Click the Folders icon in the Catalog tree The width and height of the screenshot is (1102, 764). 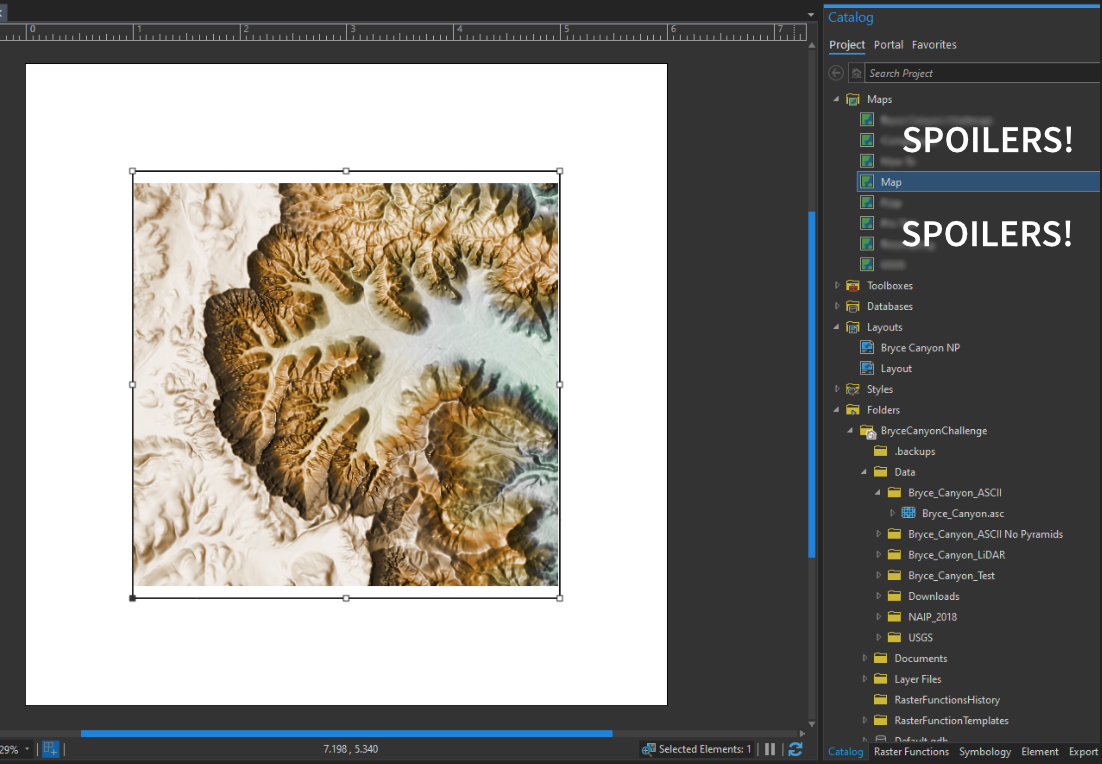pyautogui.click(x=853, y=410)
